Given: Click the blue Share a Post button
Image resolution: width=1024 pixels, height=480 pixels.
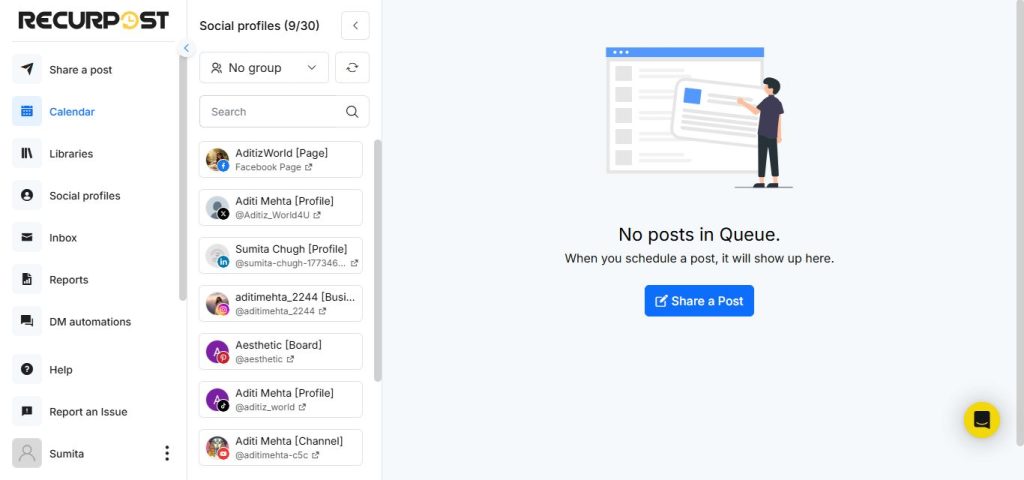Looking at the screenshot, I should pyautogui.click(x=699, y=300).
